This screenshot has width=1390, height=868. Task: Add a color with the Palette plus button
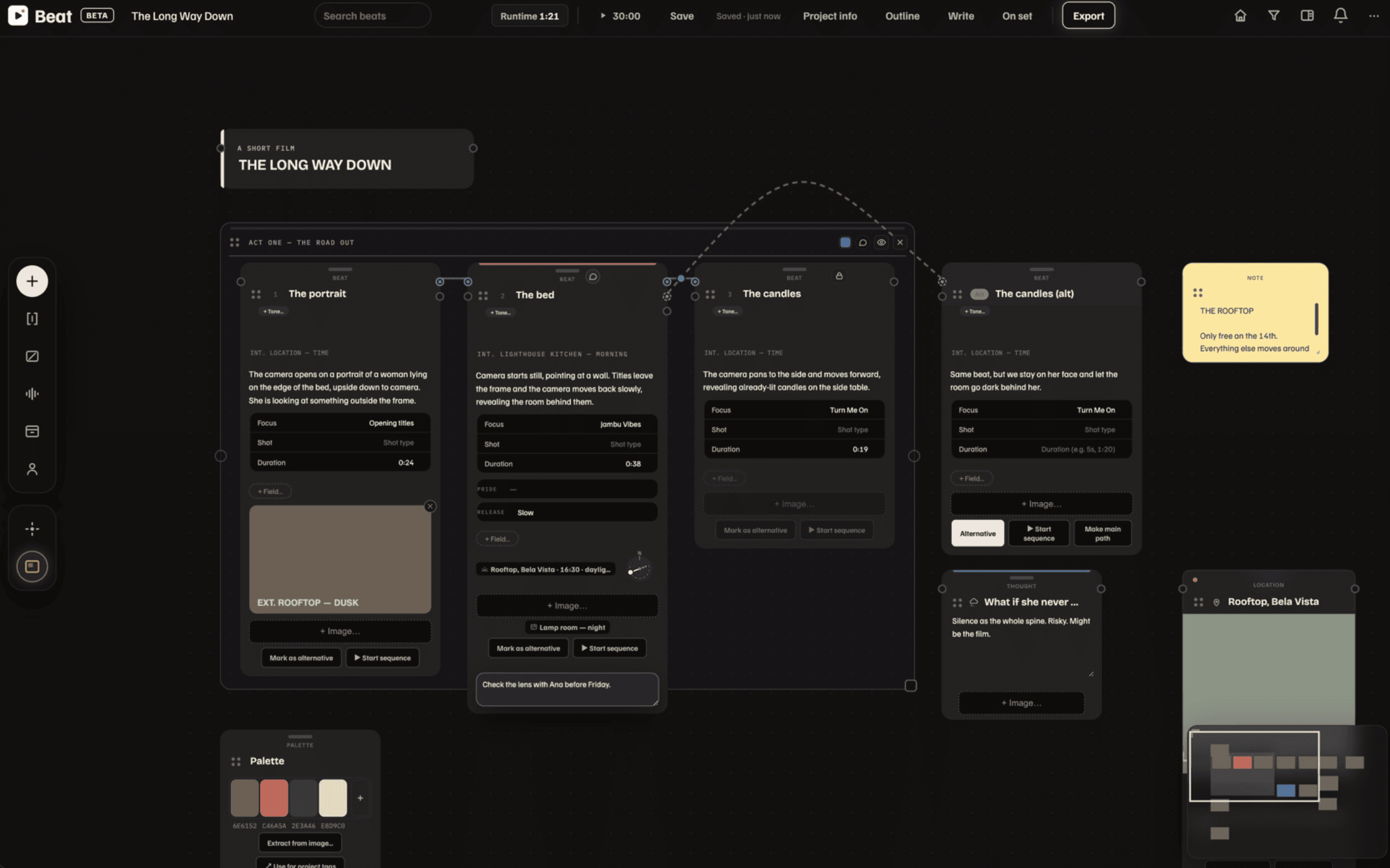(x=360, y=798)
